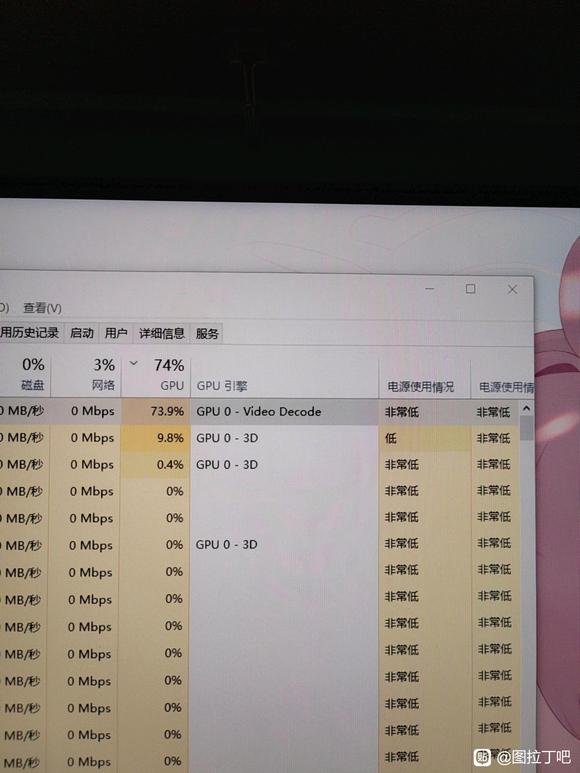This screenshot has height=773, width=580.
Task: Open the 详细信息 tab
Action: [x=162, y=333]
